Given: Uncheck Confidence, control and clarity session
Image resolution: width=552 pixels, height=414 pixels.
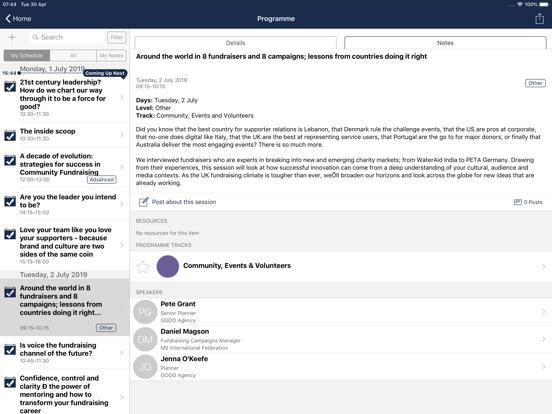Looking at the screenshot, I should click(10, 382).
